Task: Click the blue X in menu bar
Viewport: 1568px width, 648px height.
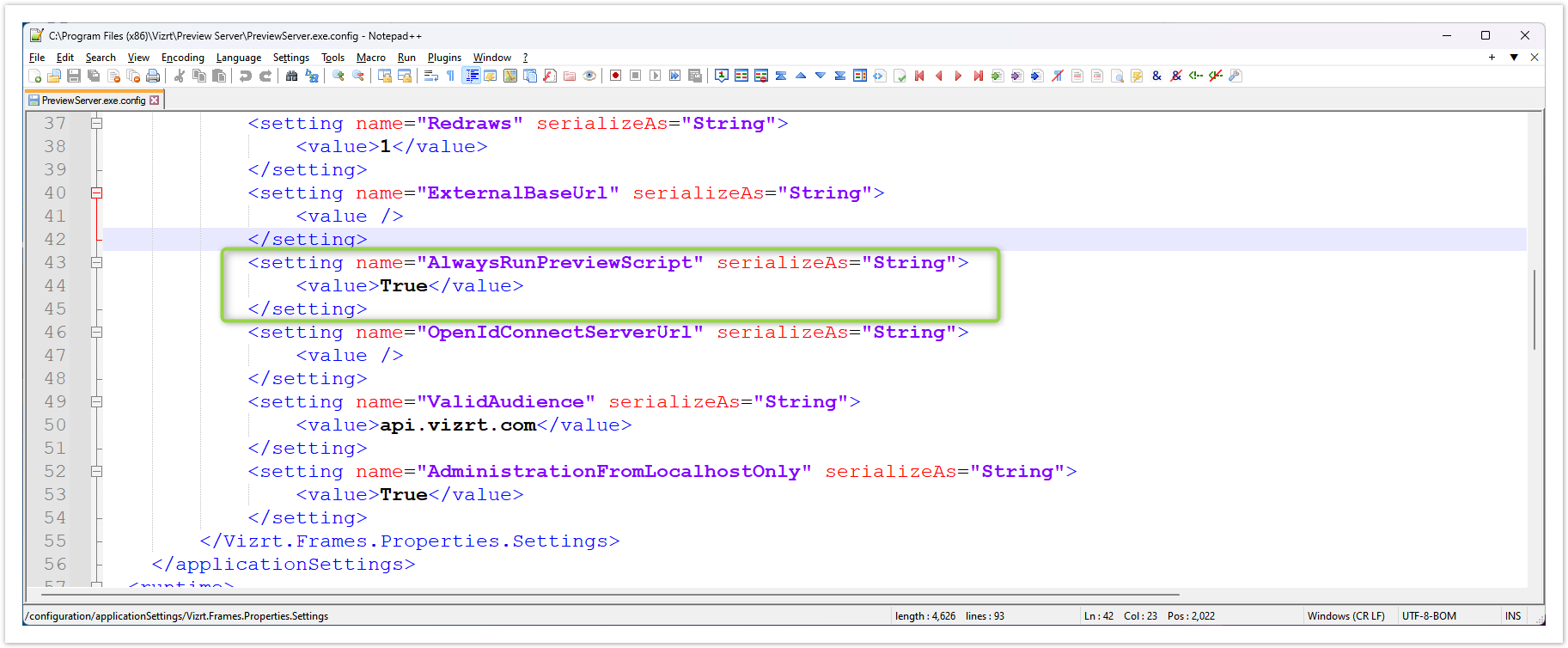Action: (1534, 58)
